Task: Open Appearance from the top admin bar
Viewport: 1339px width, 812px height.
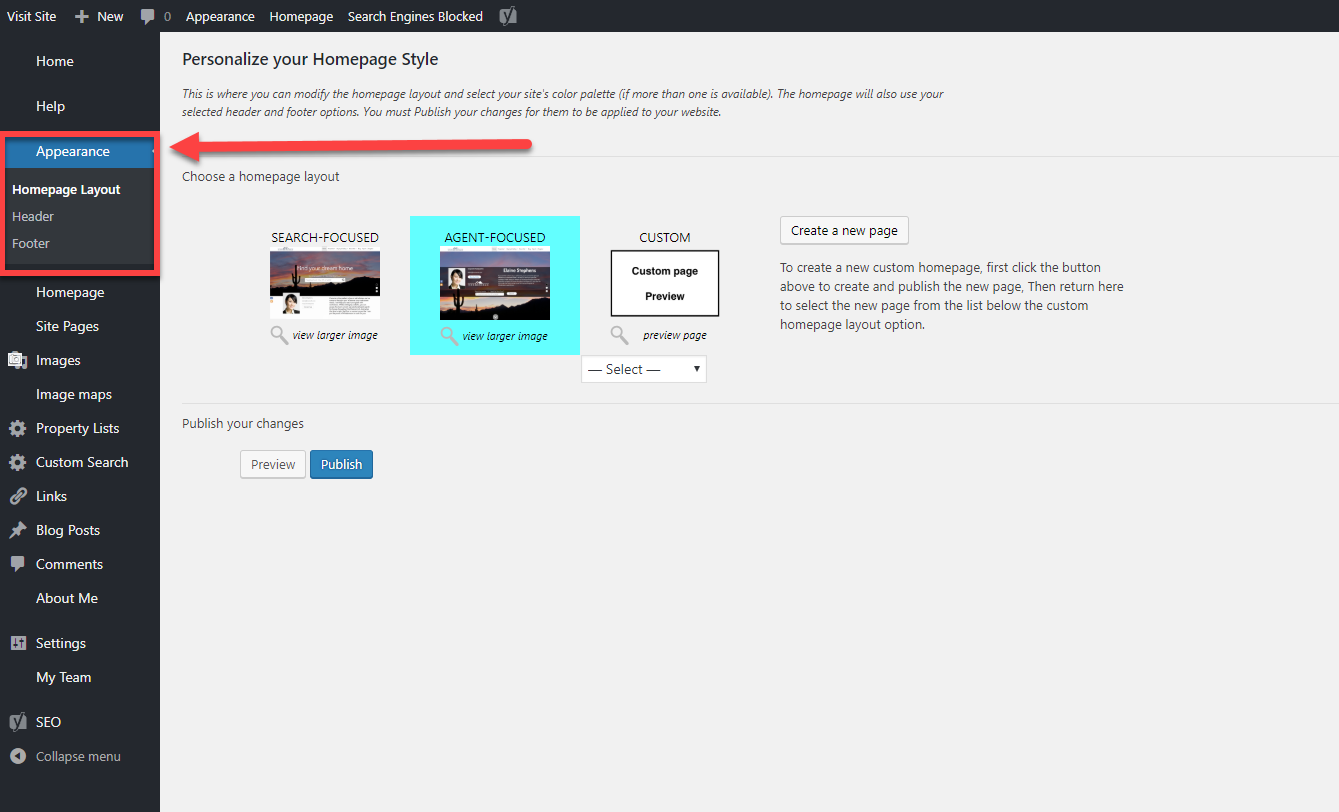Action: coord(220,16)
